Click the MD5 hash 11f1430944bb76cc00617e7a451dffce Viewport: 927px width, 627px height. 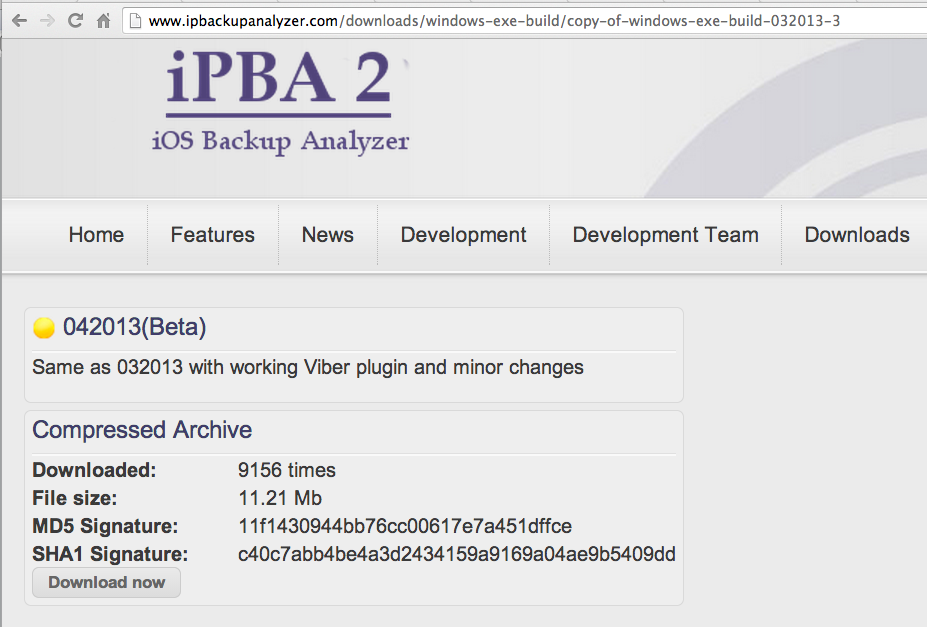[x=405, y=526]
